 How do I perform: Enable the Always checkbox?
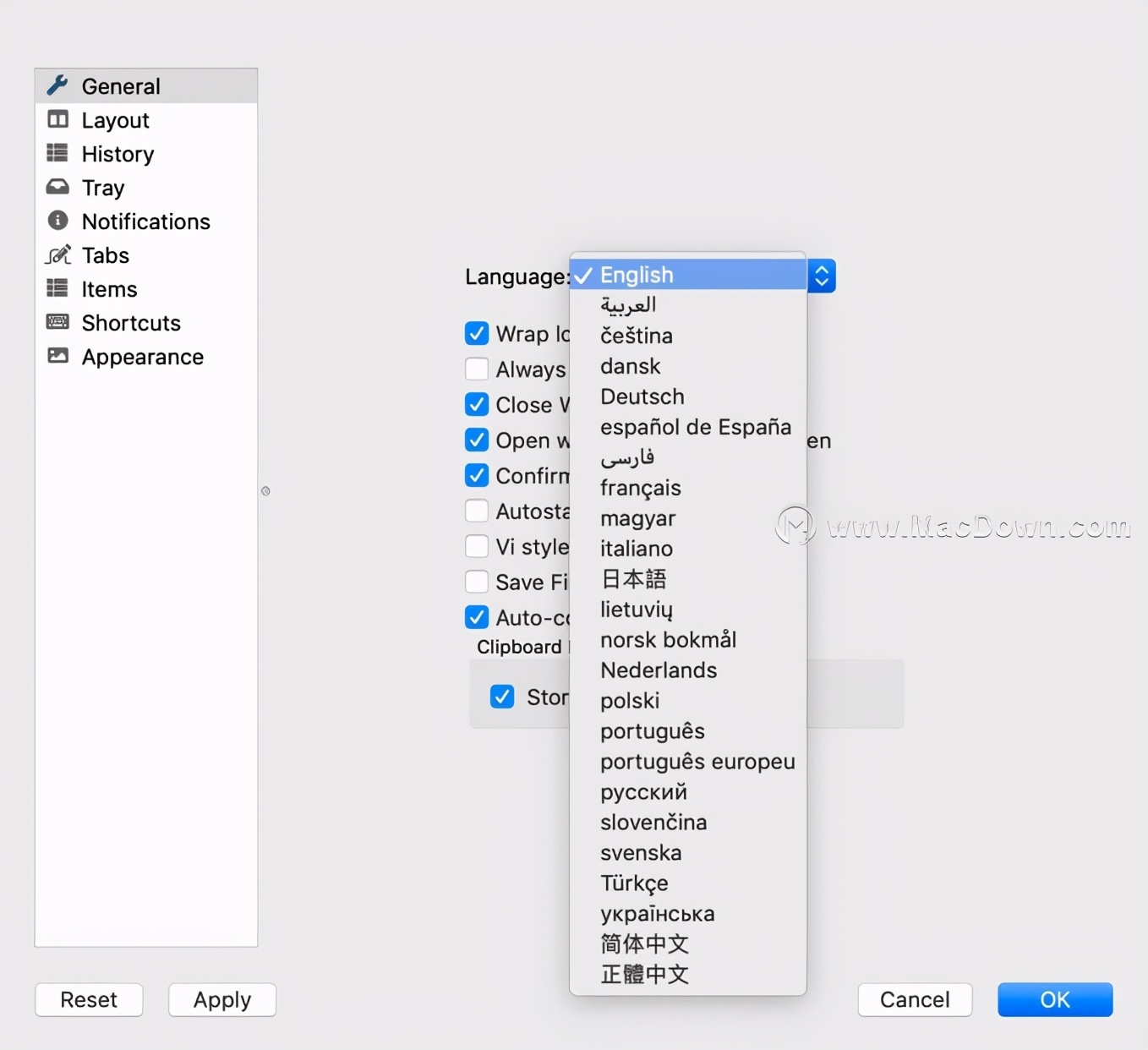pos(475,369)
